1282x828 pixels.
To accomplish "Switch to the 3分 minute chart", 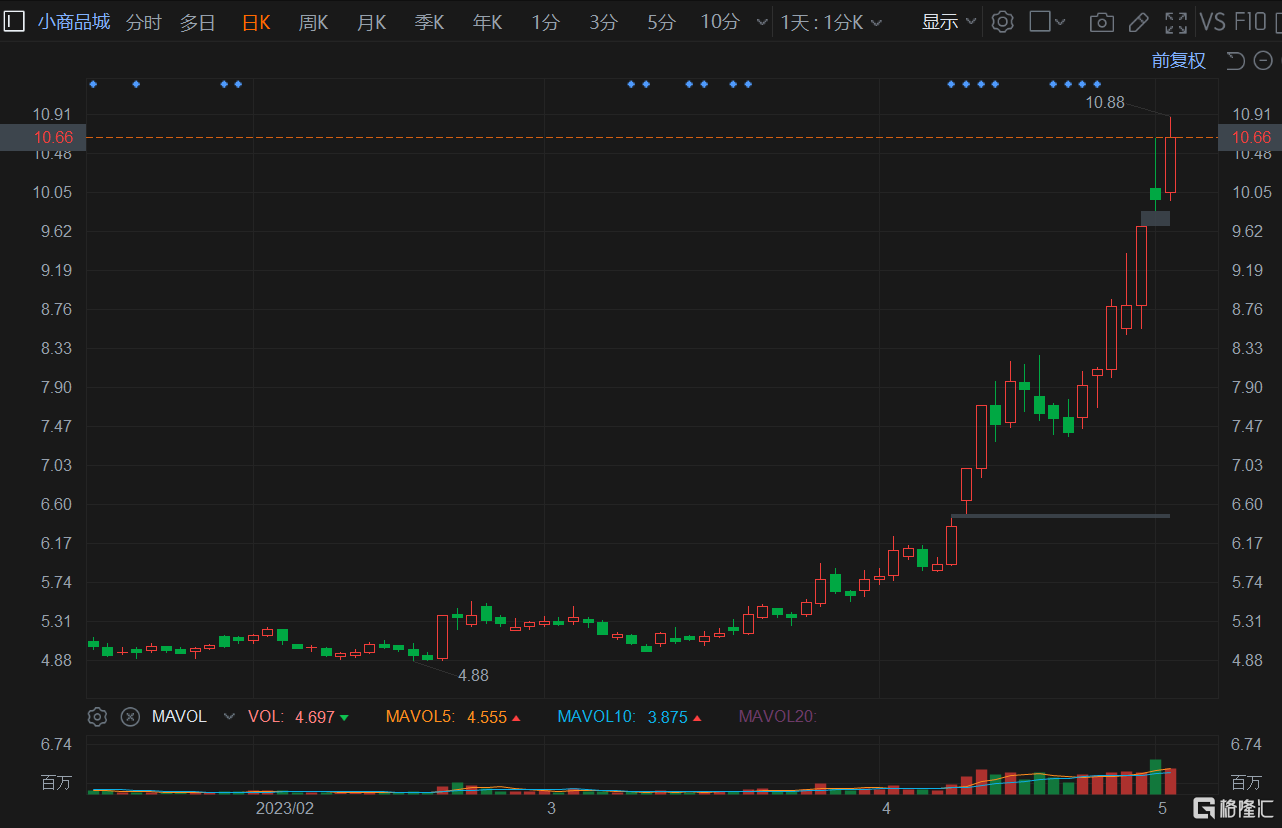I will tap(603, 22).
